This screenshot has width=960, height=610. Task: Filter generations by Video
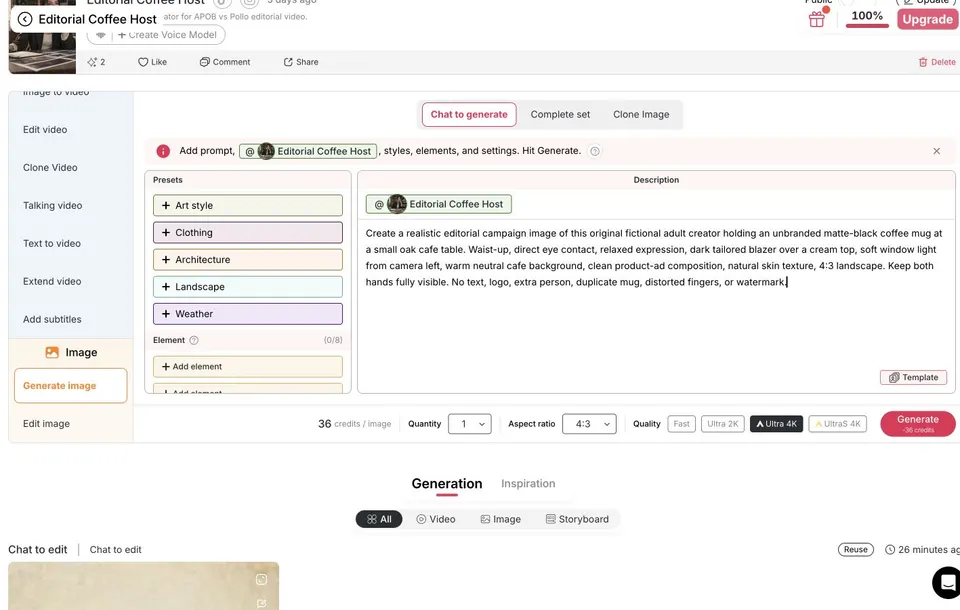[436, 519]
